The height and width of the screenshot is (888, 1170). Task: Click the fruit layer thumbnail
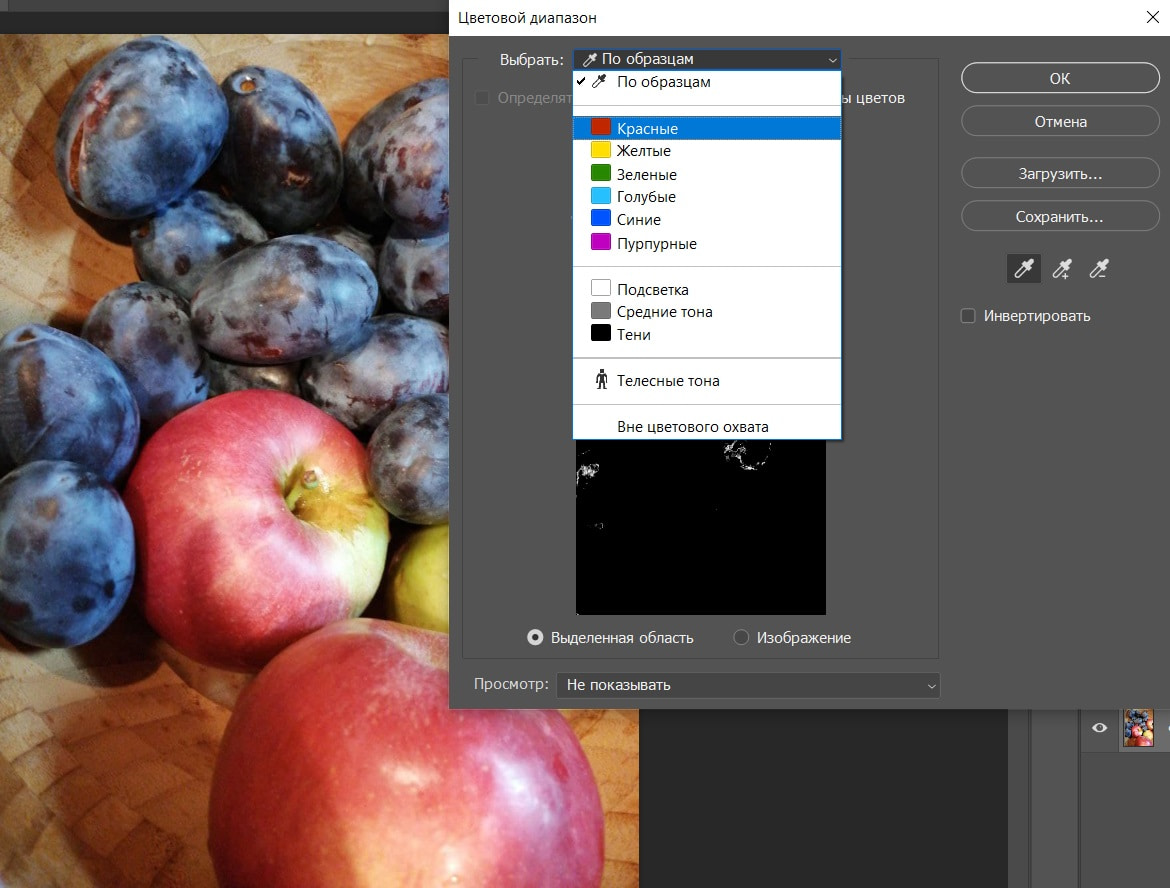(x=1139, y=728)
